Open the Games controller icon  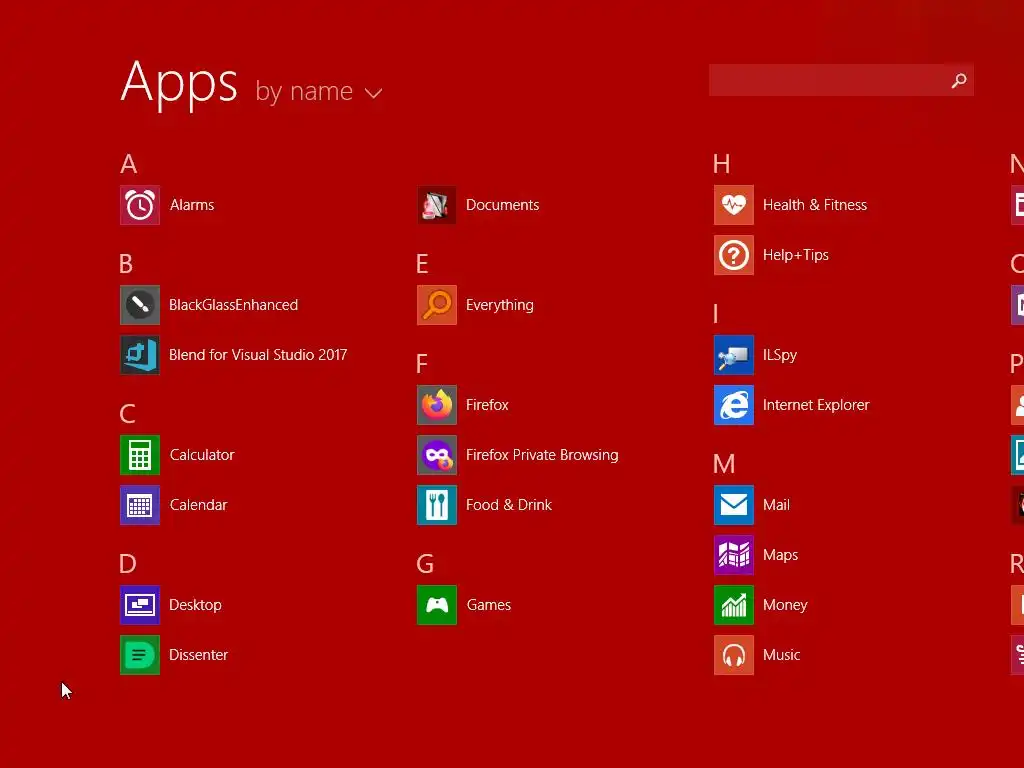click(x=437, y=605)
